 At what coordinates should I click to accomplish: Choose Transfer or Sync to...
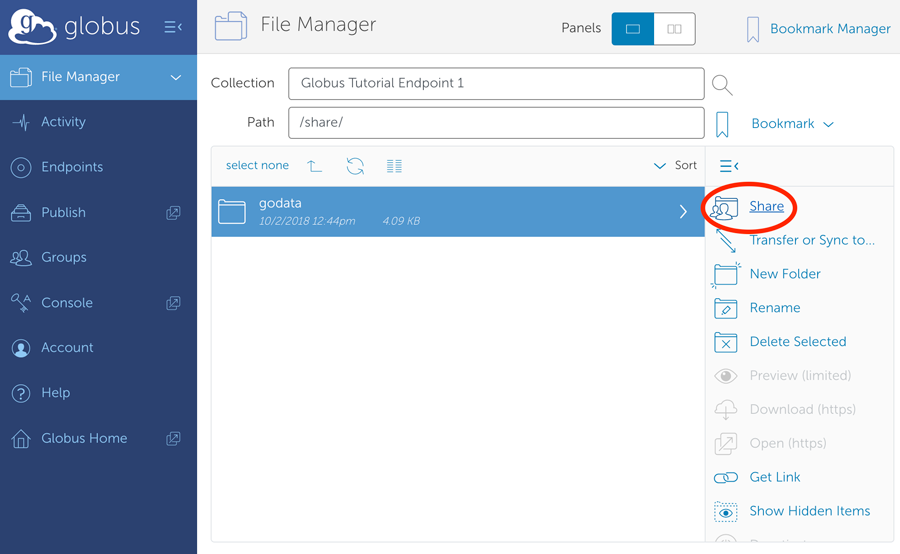(x=812, y=240)
